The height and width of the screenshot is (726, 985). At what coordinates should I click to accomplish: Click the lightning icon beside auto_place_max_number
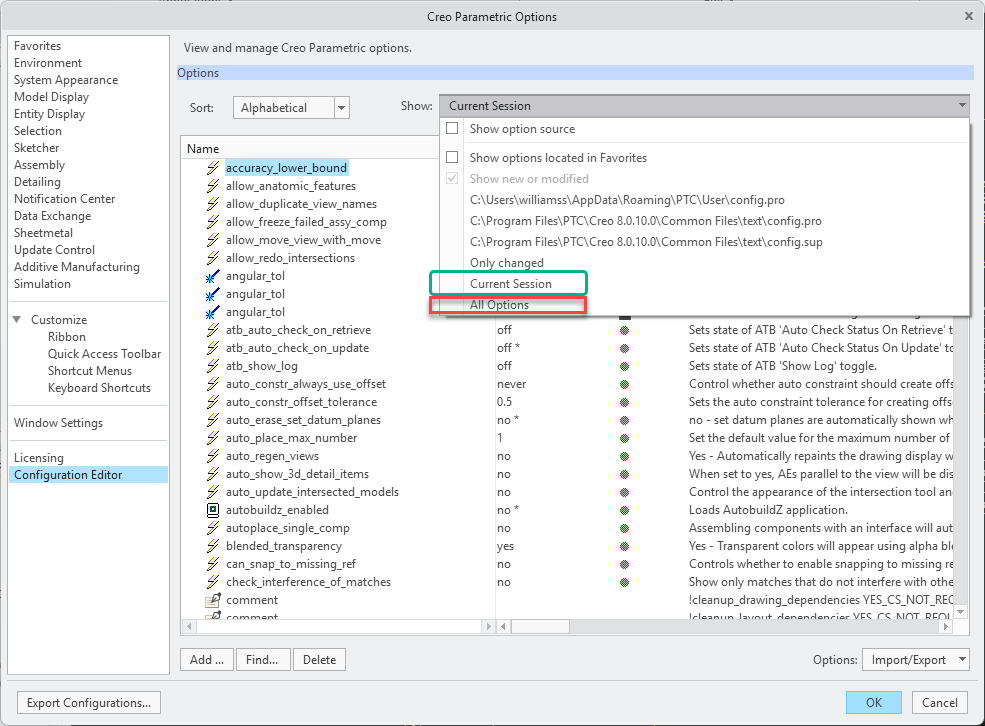point(213,438)
